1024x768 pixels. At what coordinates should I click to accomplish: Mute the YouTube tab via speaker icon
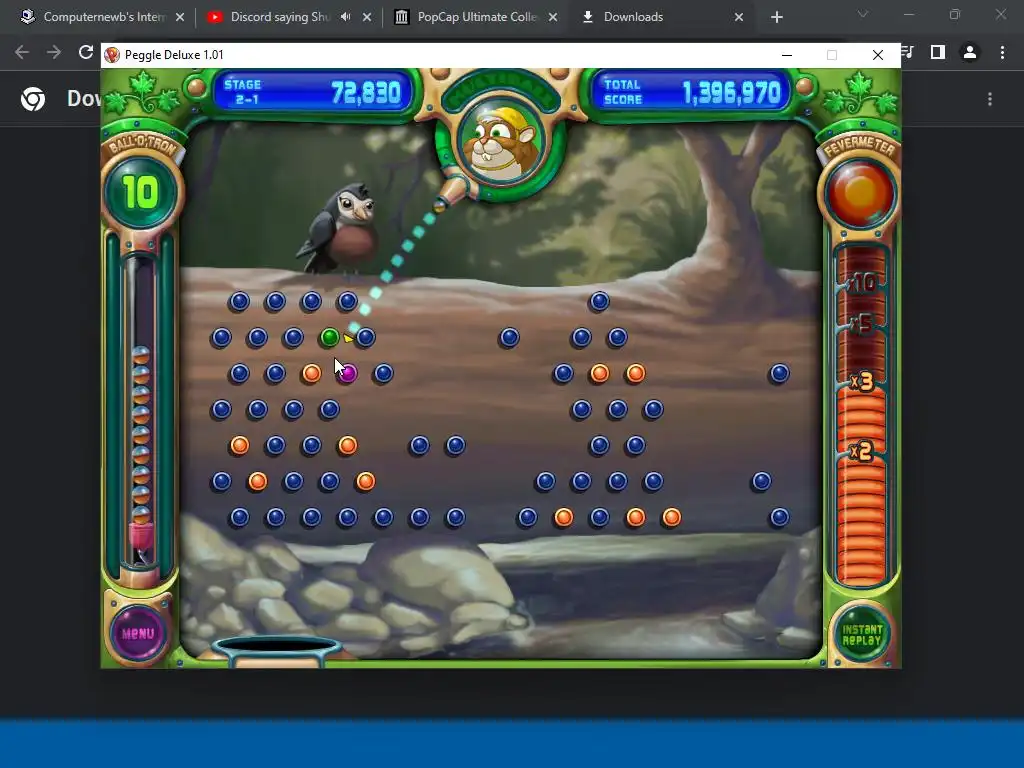tap(345, 17)
